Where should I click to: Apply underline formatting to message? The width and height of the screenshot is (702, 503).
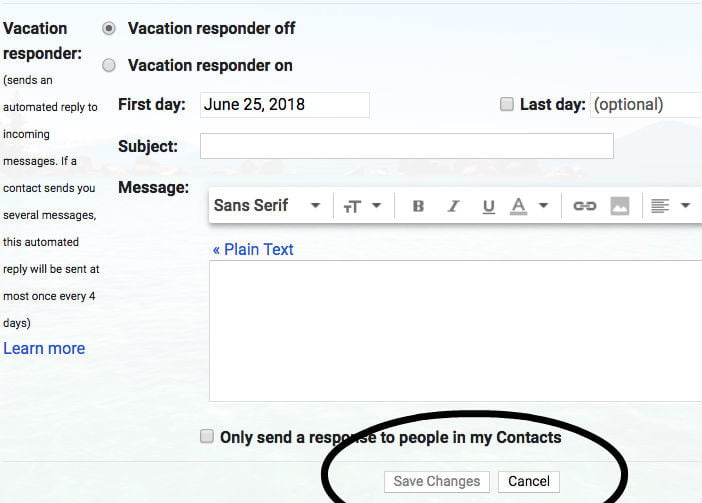click(488, 206)
